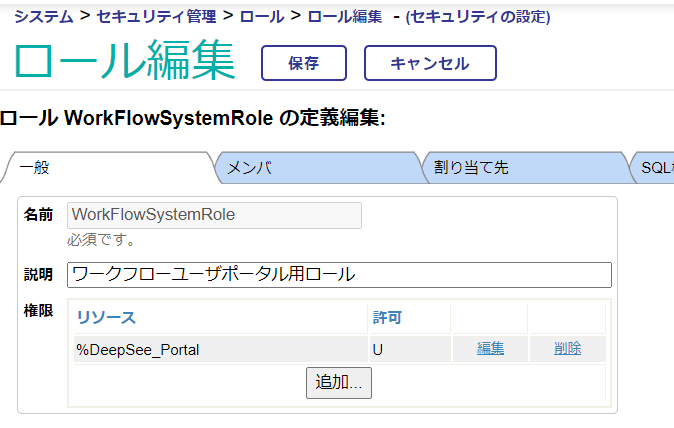Viewport: 674px width, 428px height.
Task: Click the 名前 field showing WorkFlowSystemRole
Action: tap(214, 215)
